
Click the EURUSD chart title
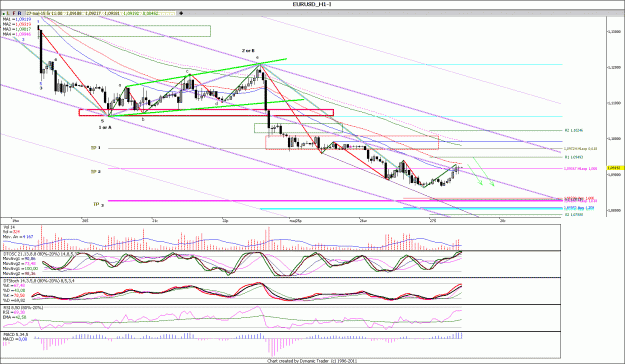(x=312, y=4)
